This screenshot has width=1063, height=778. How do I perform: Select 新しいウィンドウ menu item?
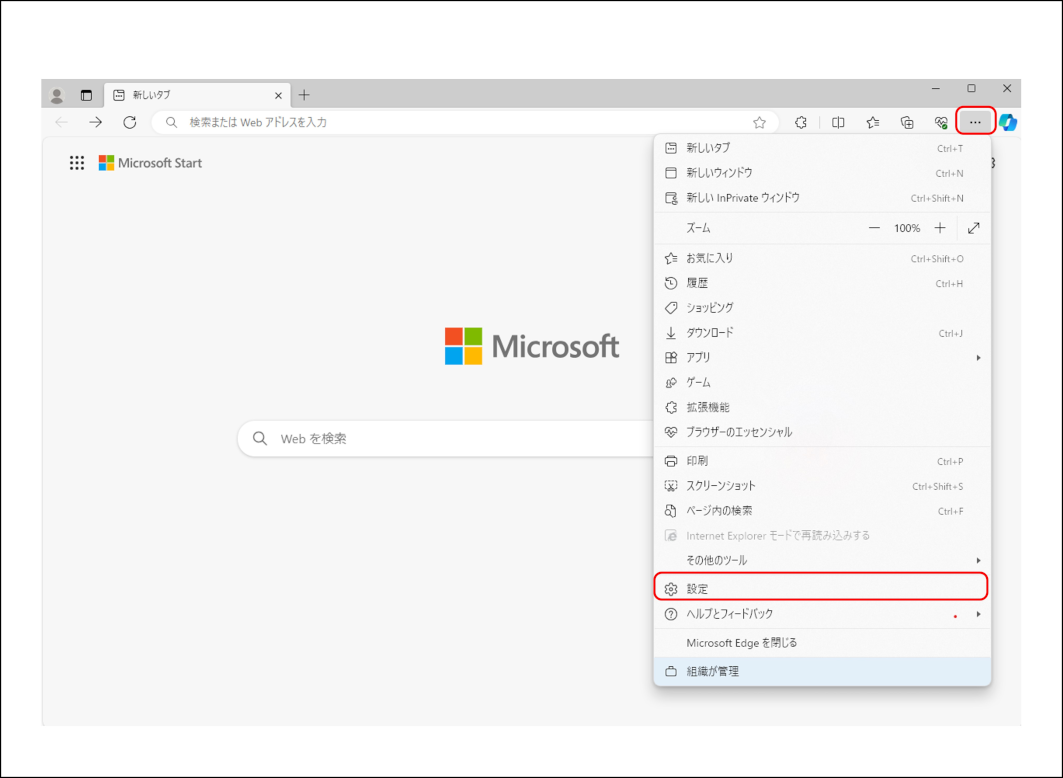coord(822,173)
